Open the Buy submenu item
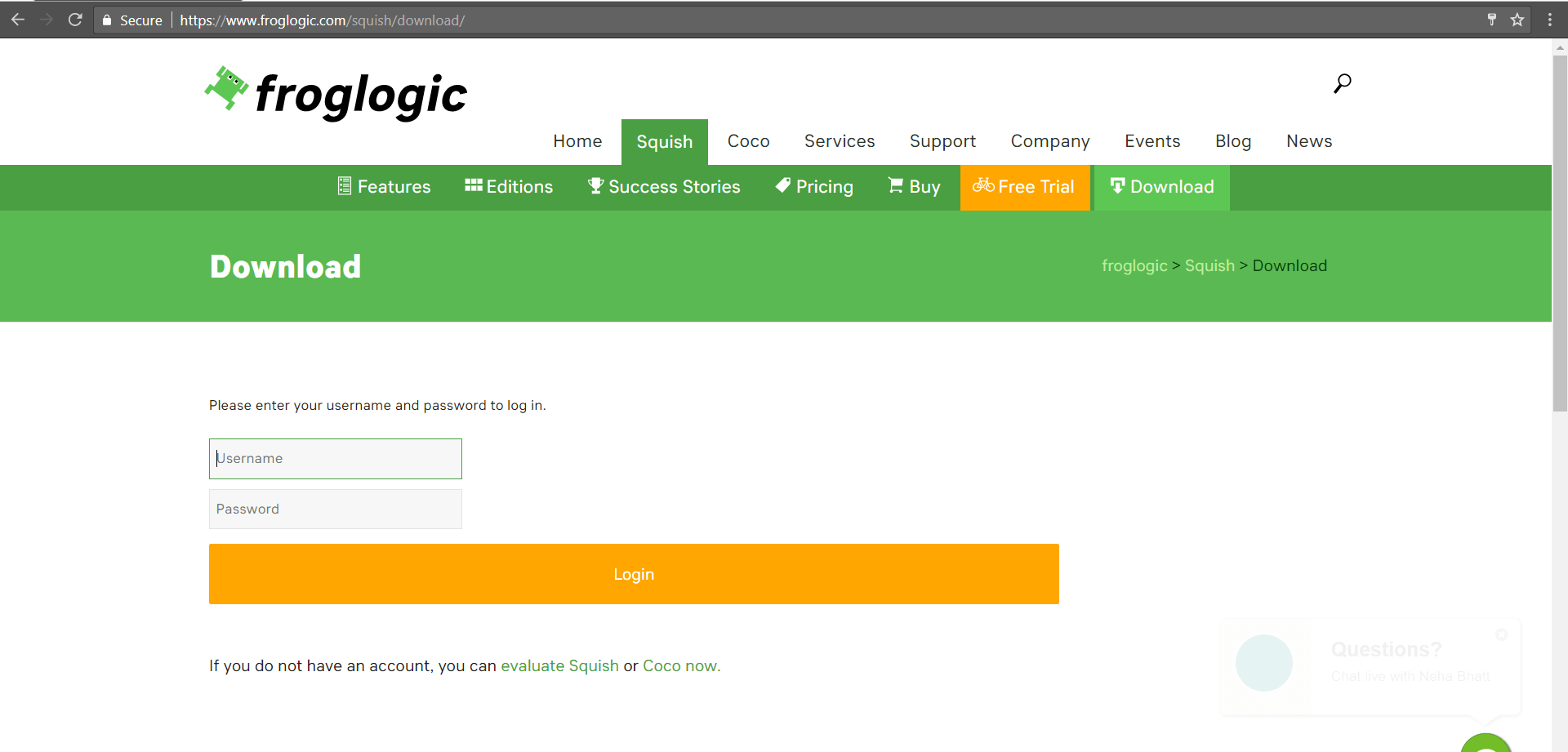Image resolution: width=1568 pixels, height=752 pixels. [x=914, y=187]
